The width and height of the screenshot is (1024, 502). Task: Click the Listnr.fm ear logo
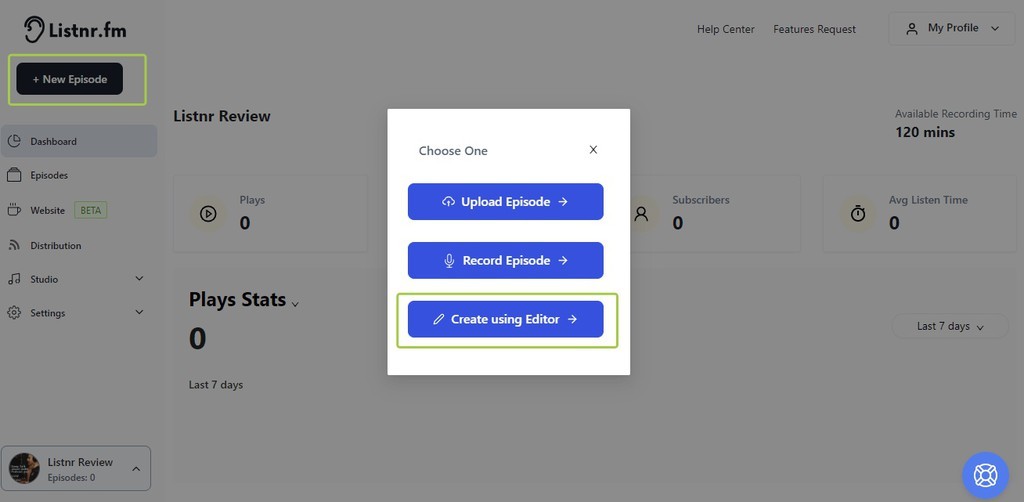[34, 29]
